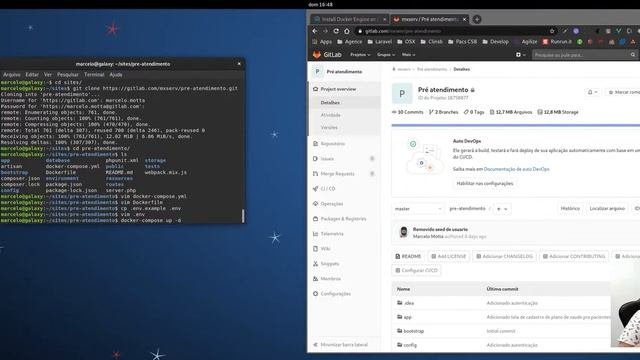Image resolution: width=640 pixels, height=360 pixels.
Task: Click the Apps bookmarks shortcut
Action: [322, 42]
